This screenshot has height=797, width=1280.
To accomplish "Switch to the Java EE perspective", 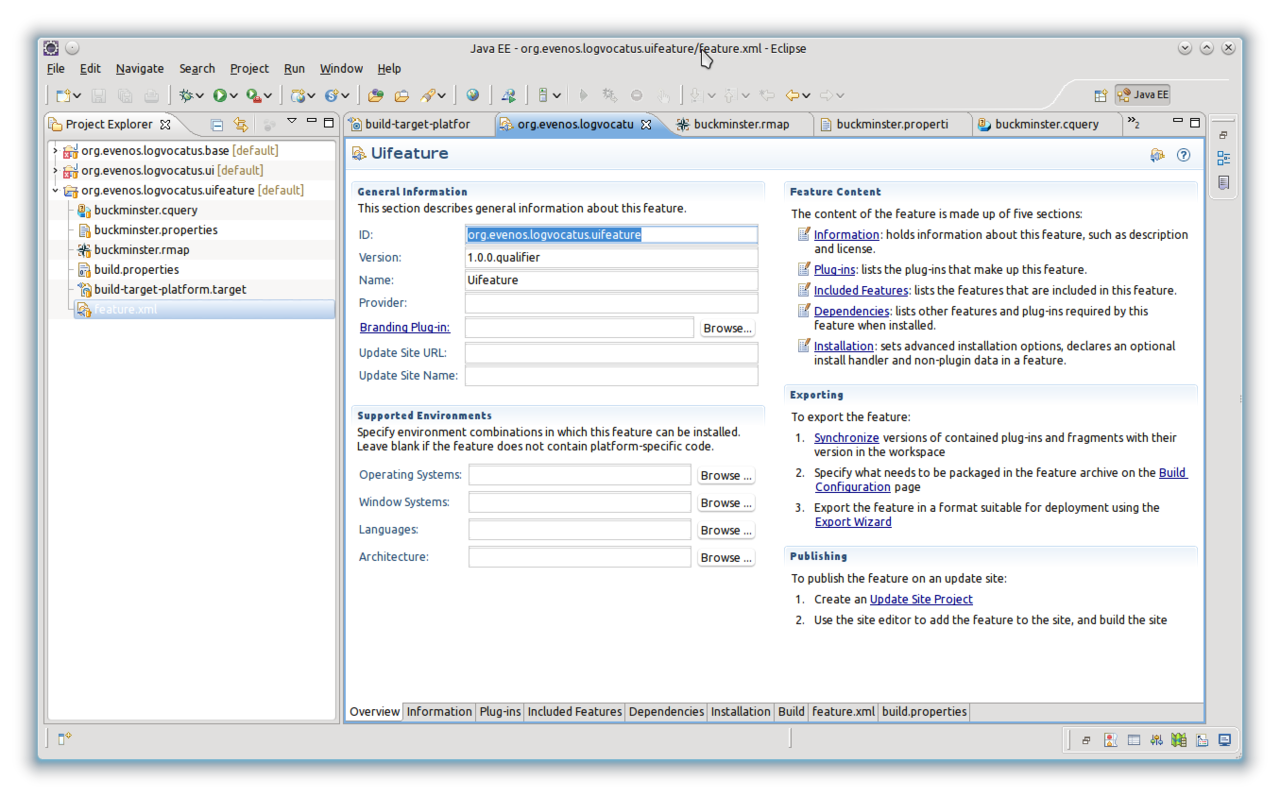I will [1143, 95].
